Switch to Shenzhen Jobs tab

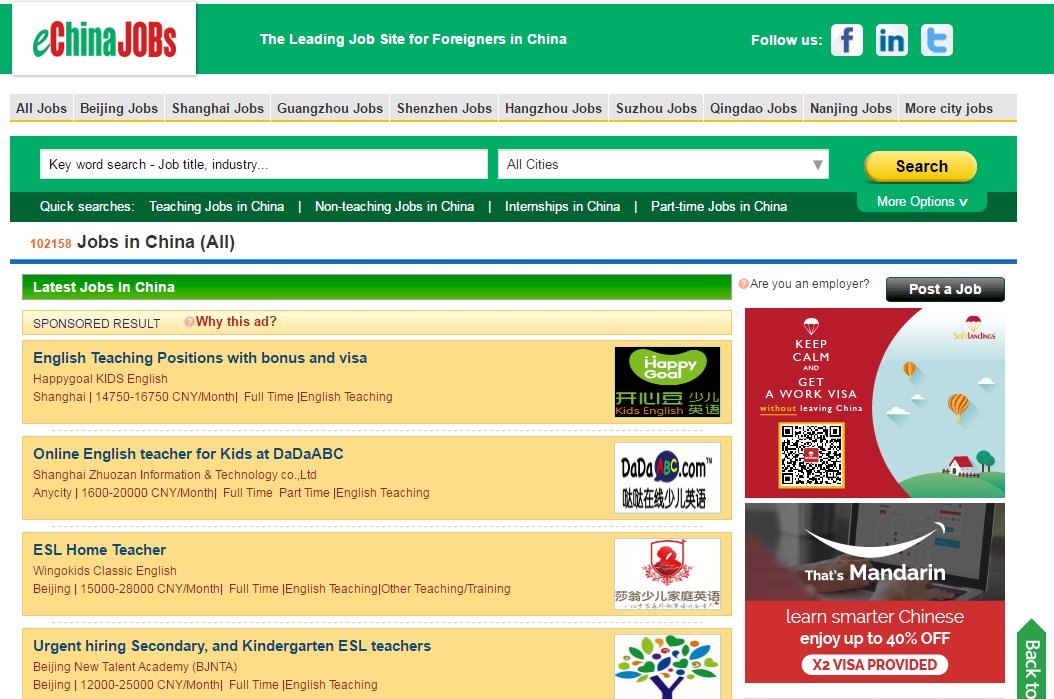[x=444, y=108]
